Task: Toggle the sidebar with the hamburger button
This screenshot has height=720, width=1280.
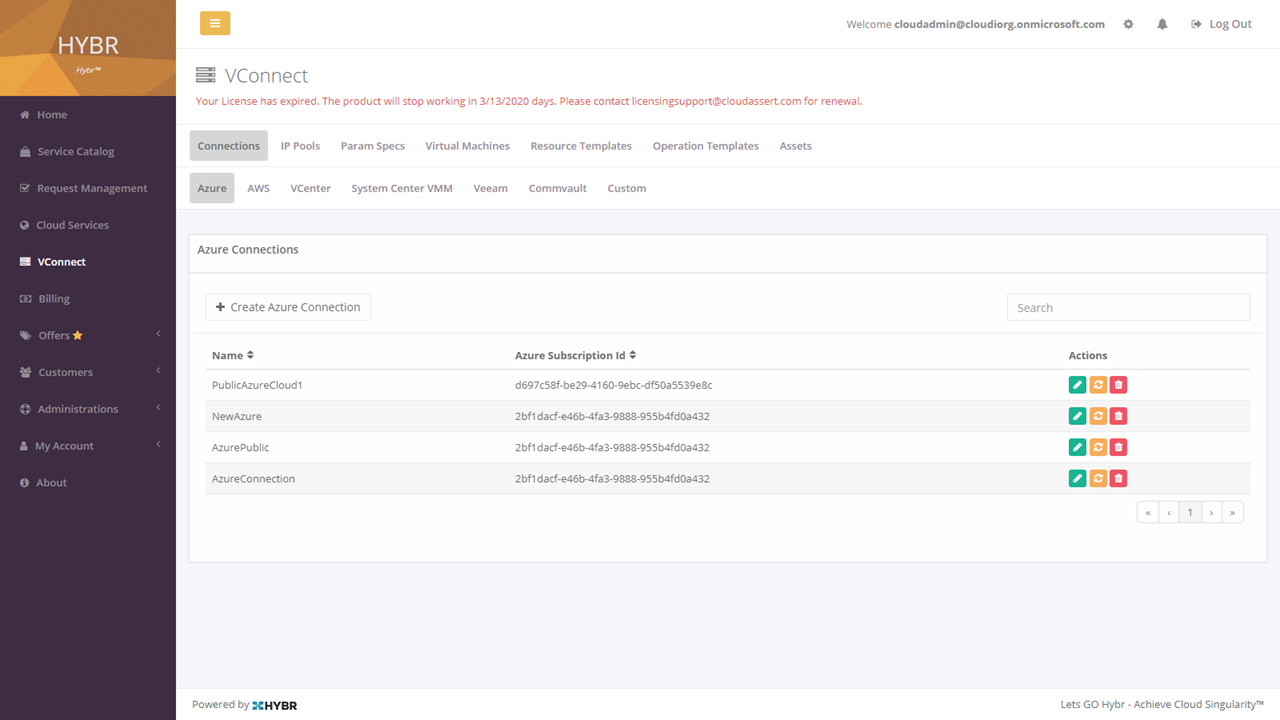Action: pyautogui.click(x=215, y=23)
